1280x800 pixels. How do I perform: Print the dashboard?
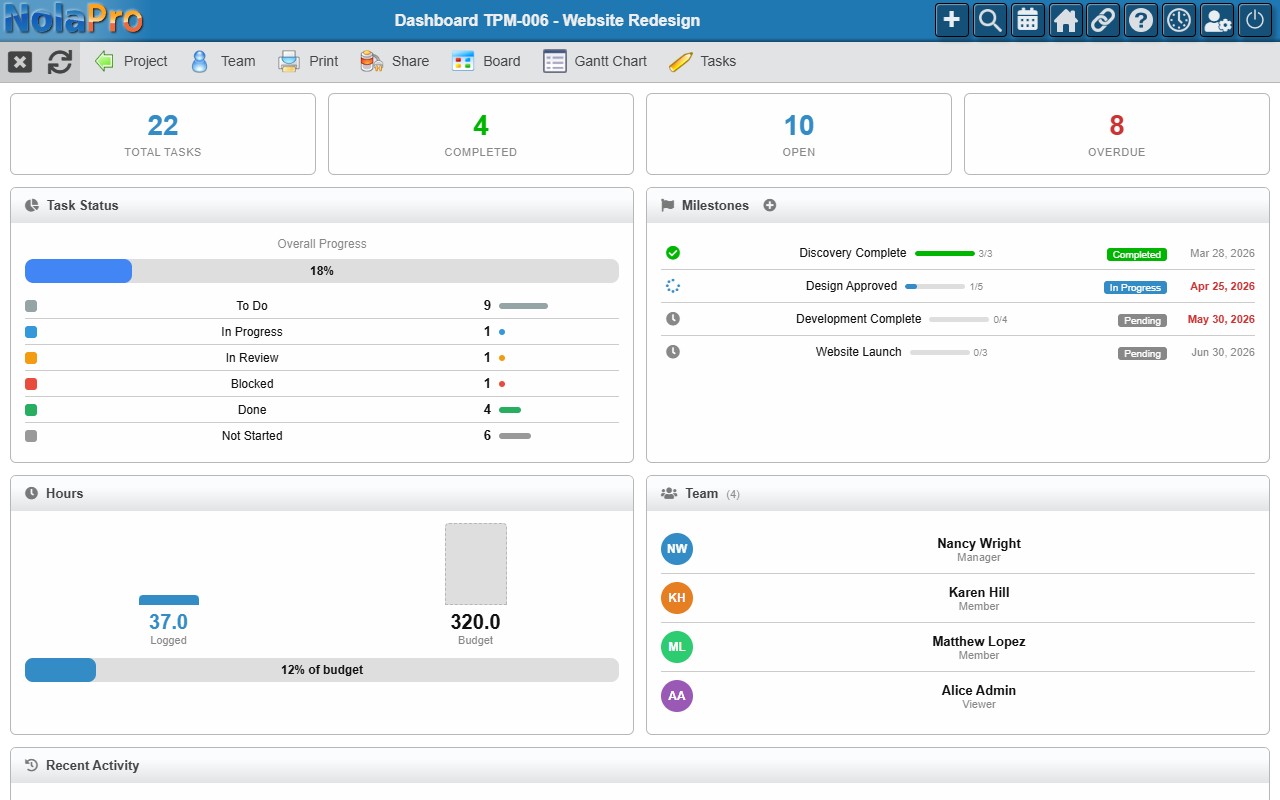coord(308,61)
